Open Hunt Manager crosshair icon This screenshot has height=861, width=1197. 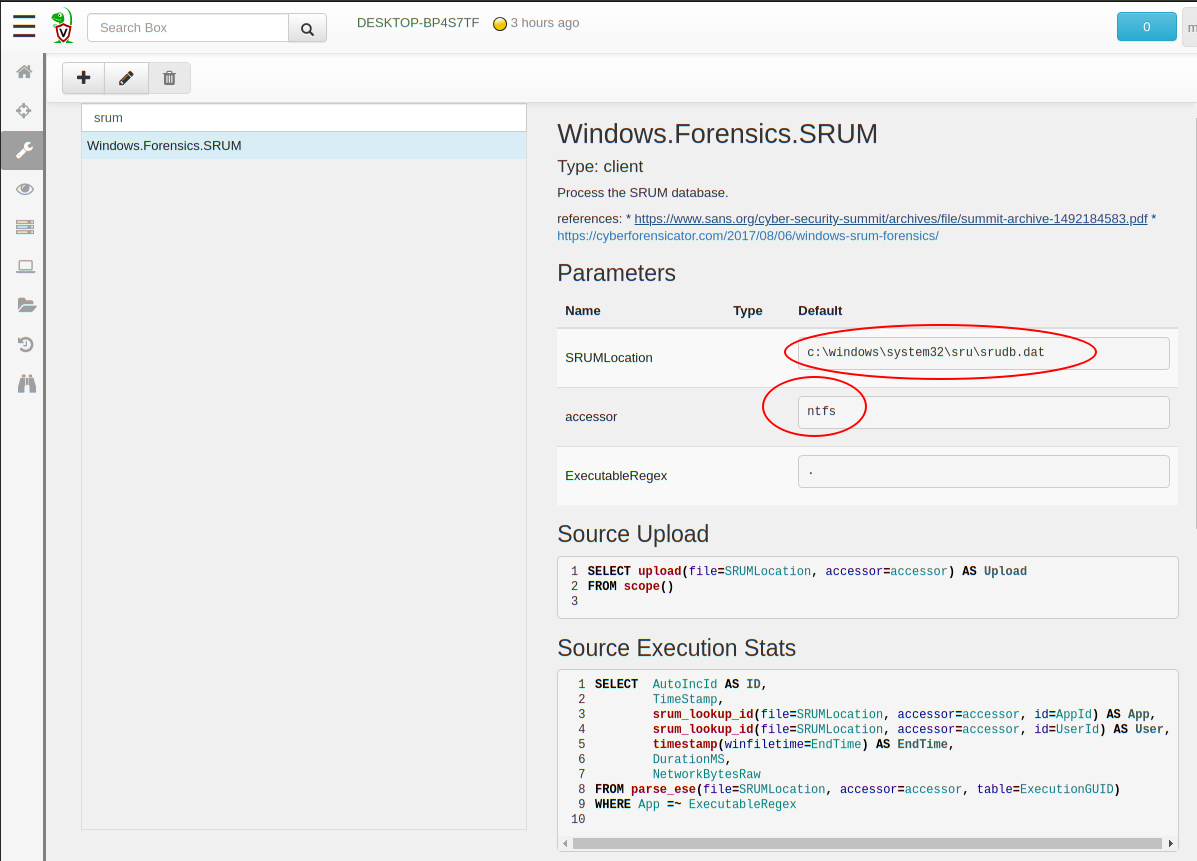[25, 111]
